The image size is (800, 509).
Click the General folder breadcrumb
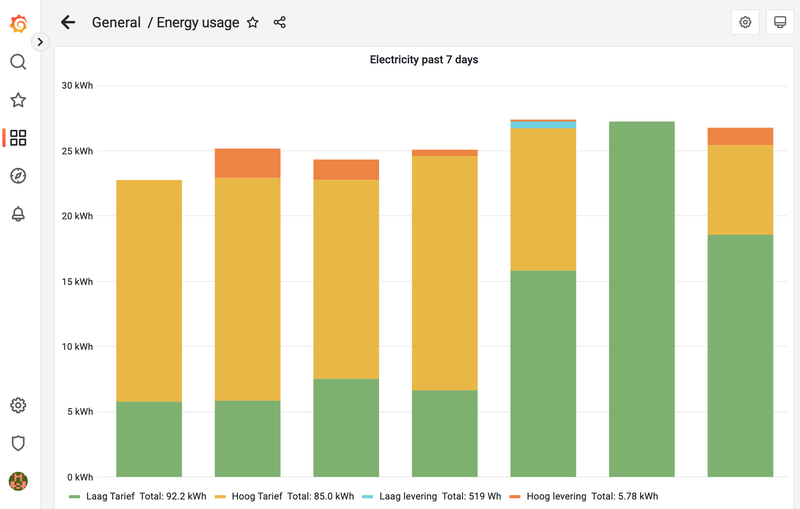tap(116, 22)
